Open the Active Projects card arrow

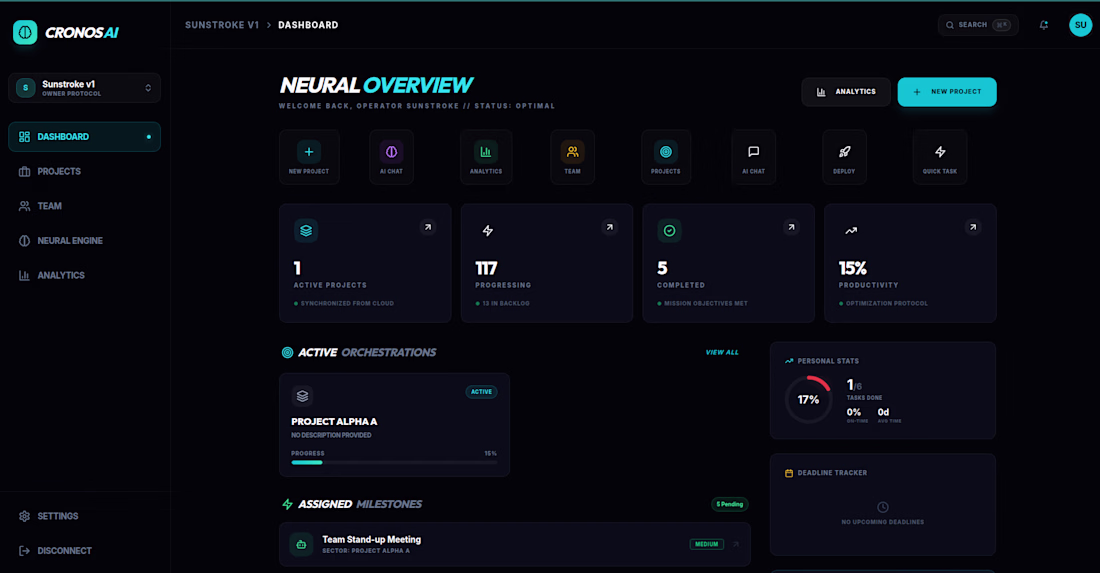tap(428, 227)
